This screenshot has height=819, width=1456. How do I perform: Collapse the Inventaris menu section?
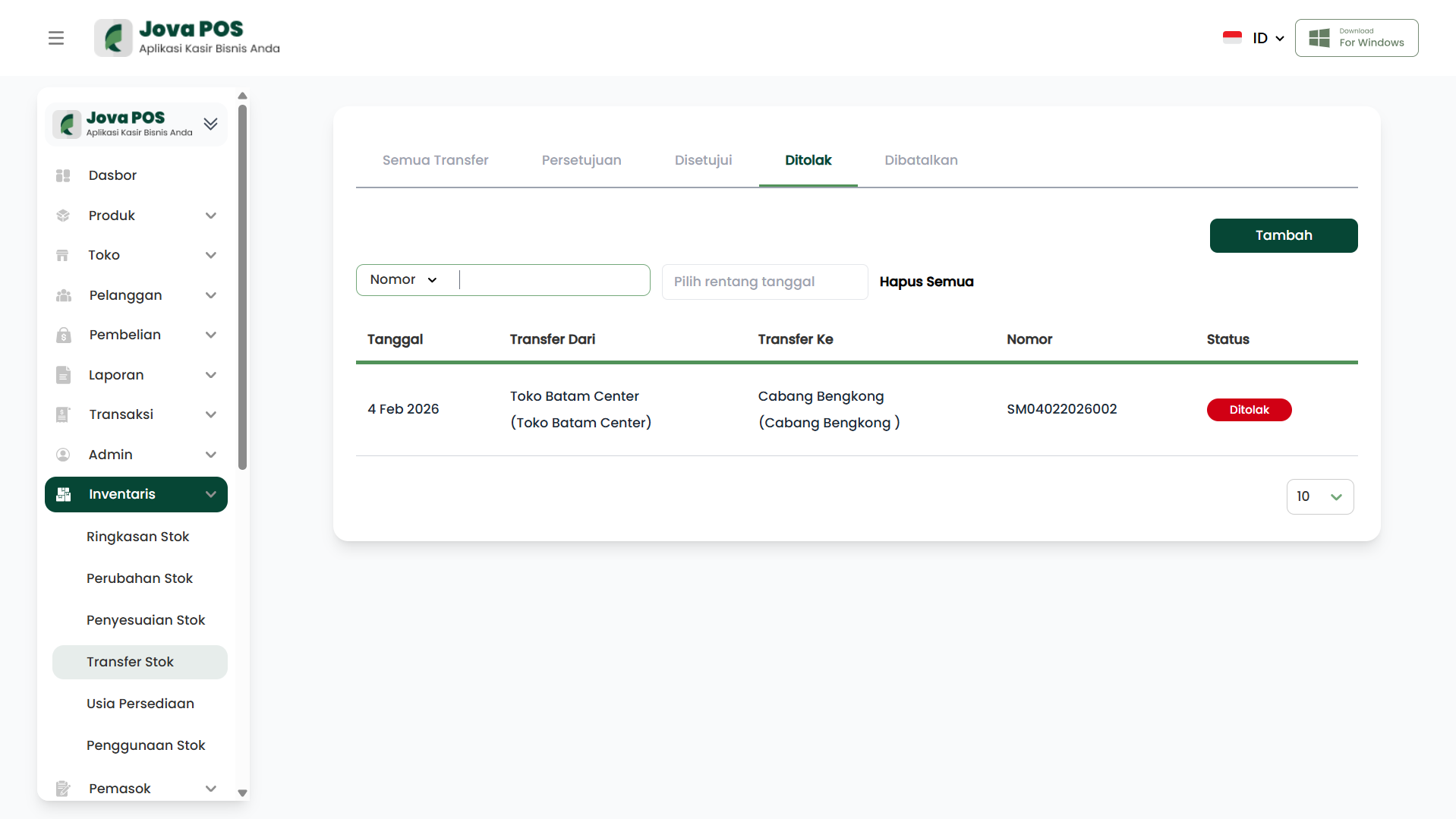(211, 495)
